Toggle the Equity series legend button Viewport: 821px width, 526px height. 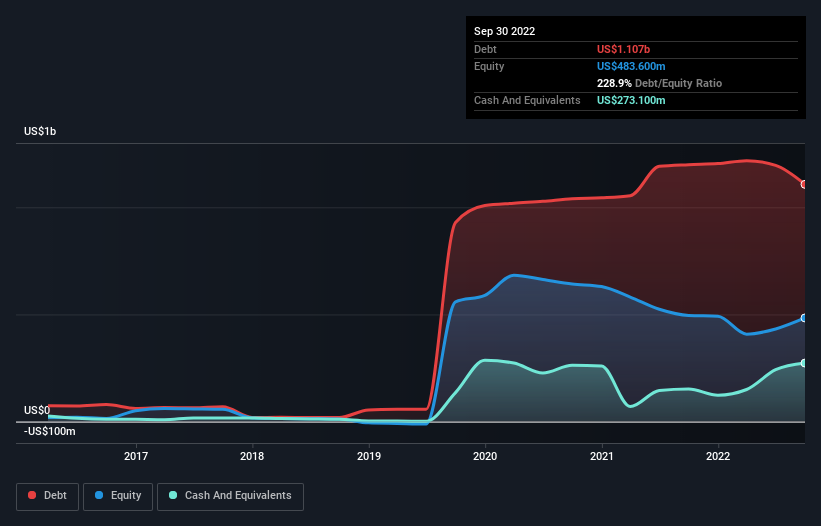(118, 496)
